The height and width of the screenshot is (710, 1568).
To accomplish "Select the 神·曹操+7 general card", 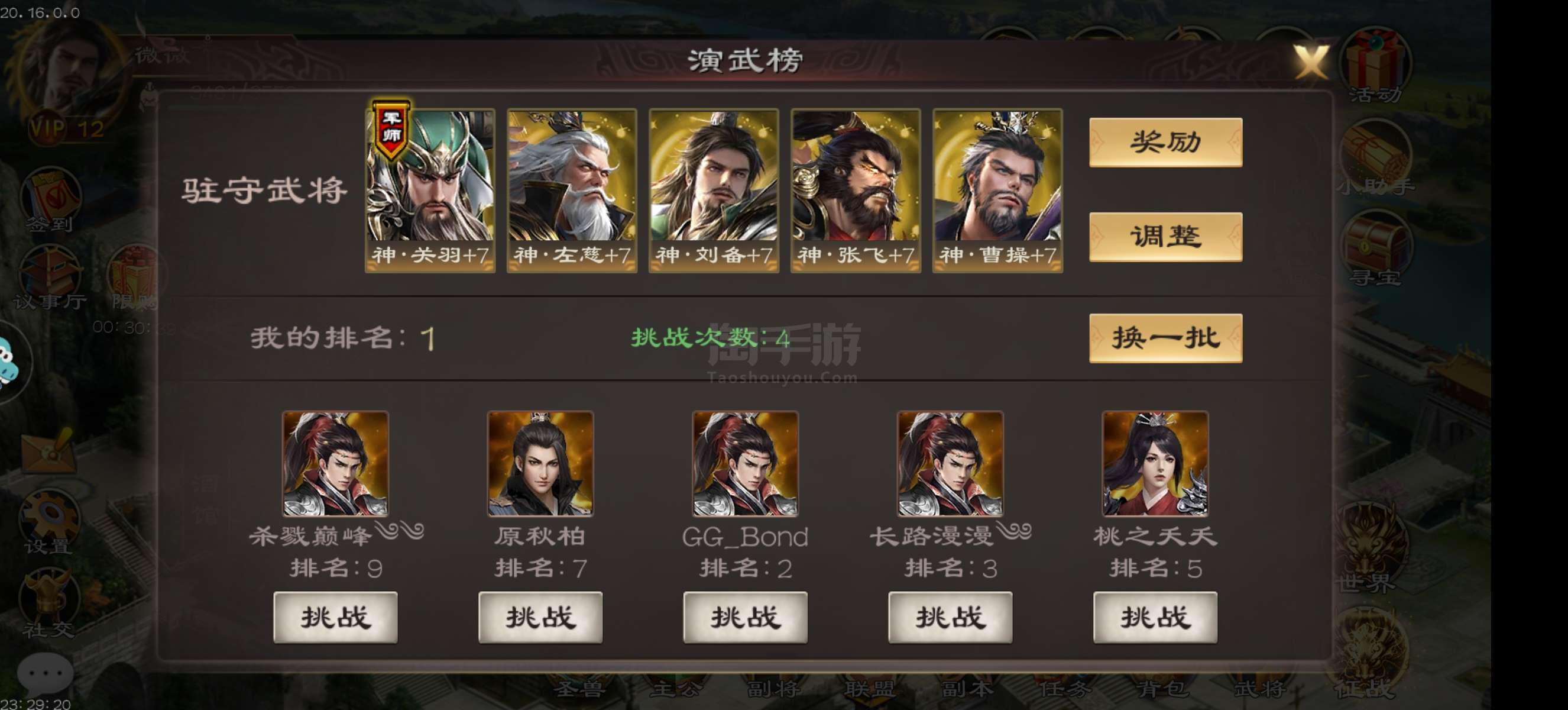I will click(x=997, y=190).
